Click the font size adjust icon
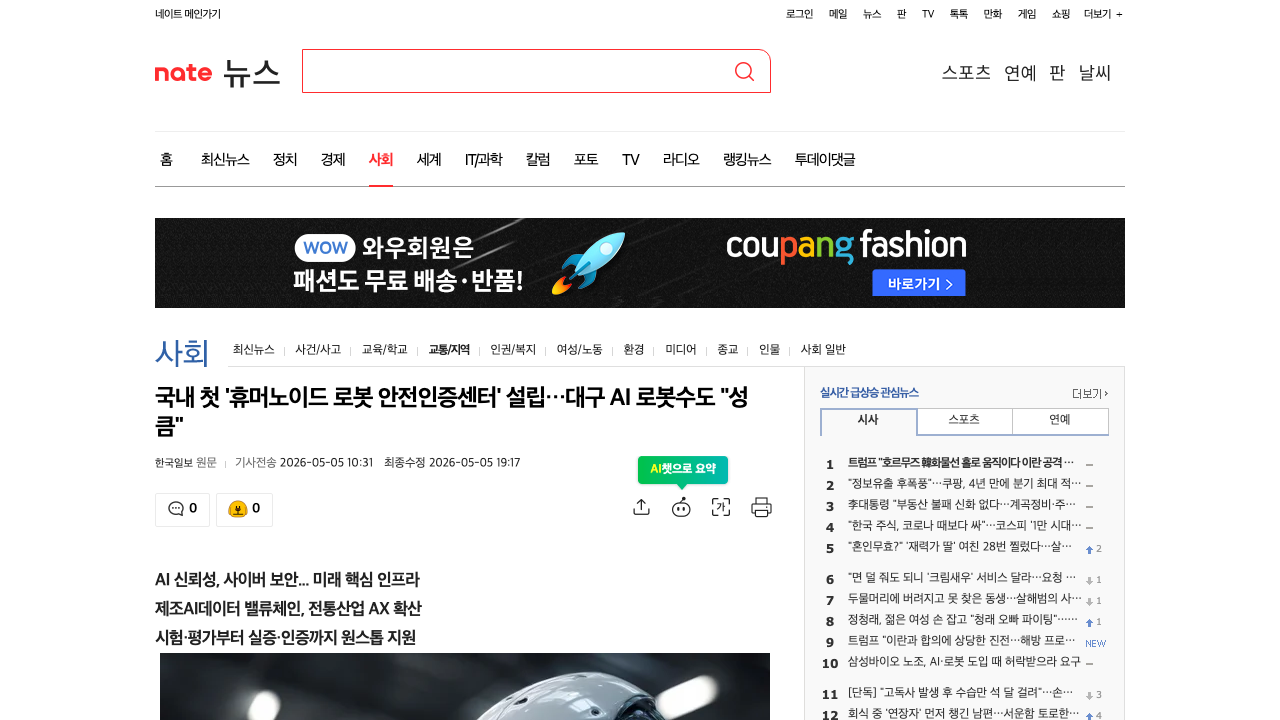The height and width of the screenshot is (720, 1280). 721,507
